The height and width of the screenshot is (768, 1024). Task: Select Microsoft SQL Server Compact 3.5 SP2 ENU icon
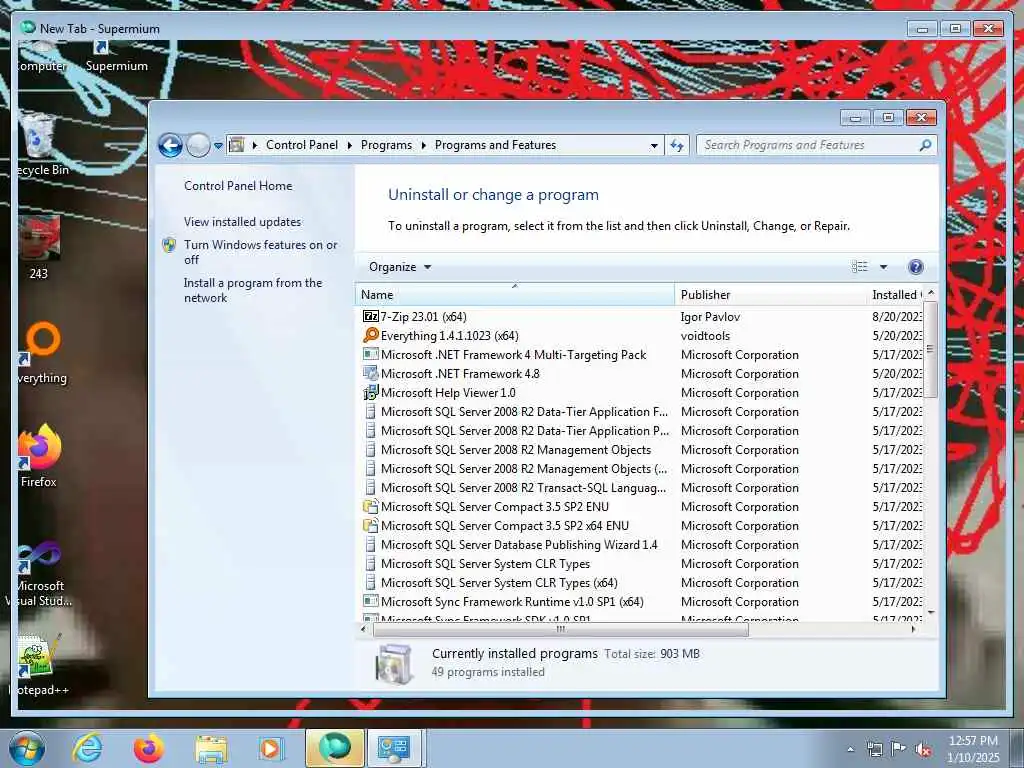click(370, 507)
